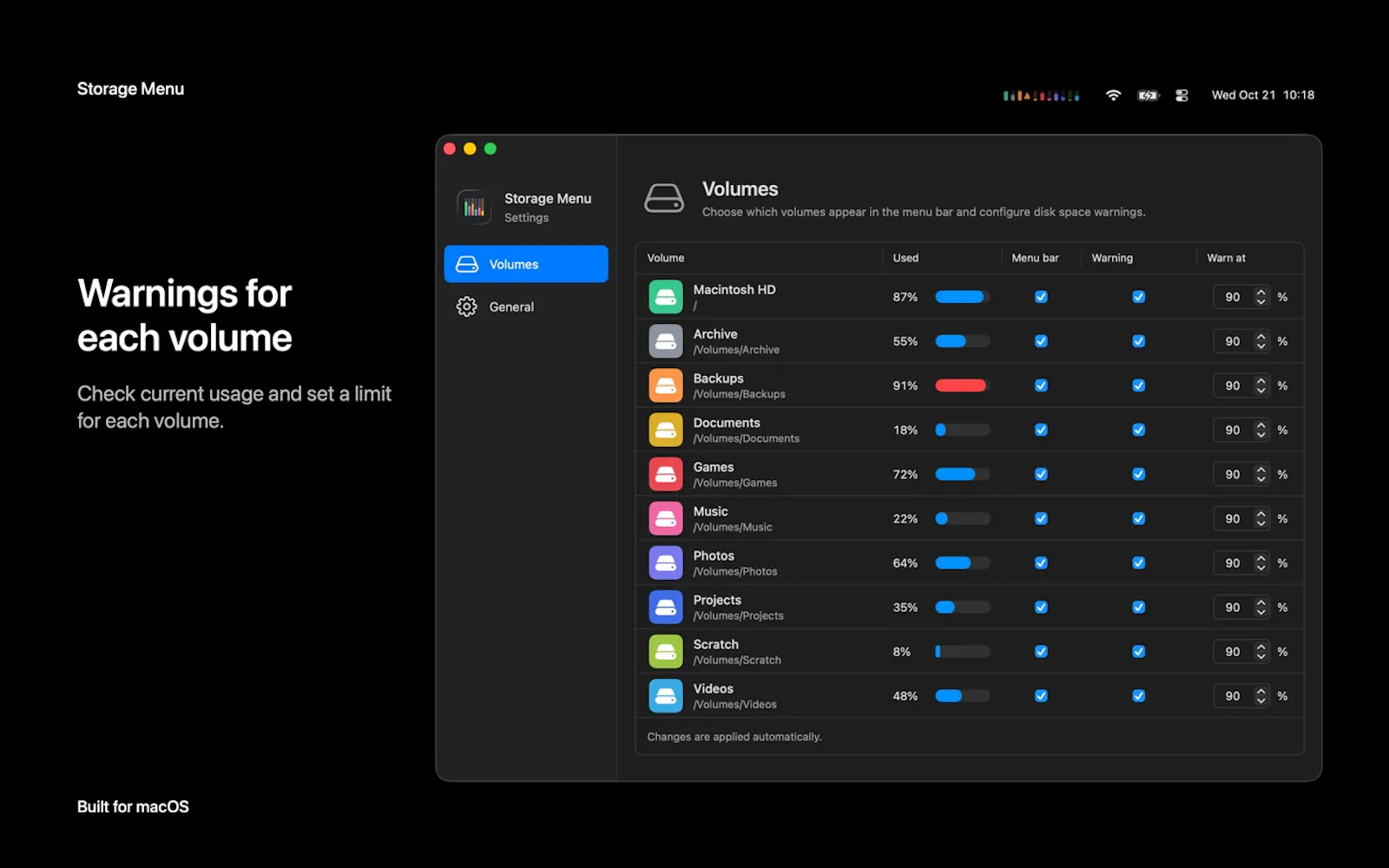Click the battery icon in menu bar

tap(1149, 95)
